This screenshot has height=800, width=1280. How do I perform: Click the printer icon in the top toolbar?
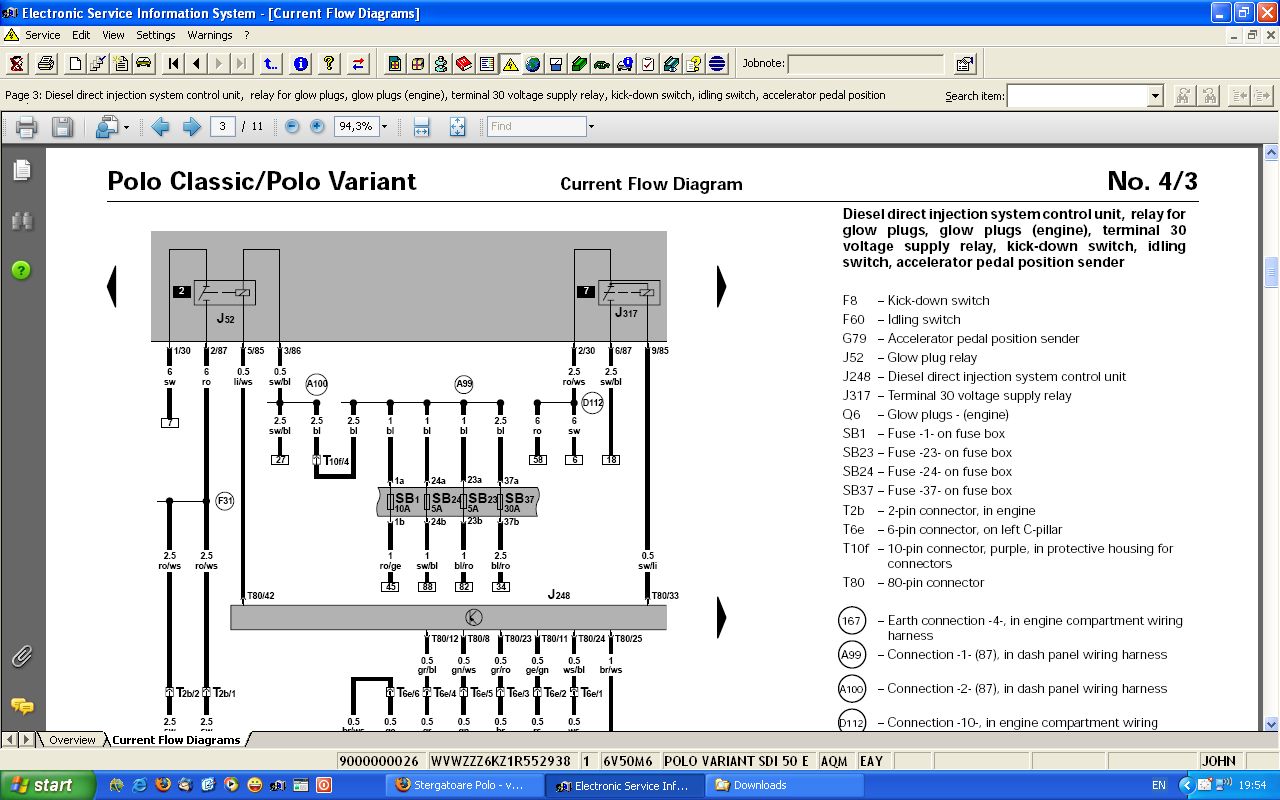tap(46, 64)
